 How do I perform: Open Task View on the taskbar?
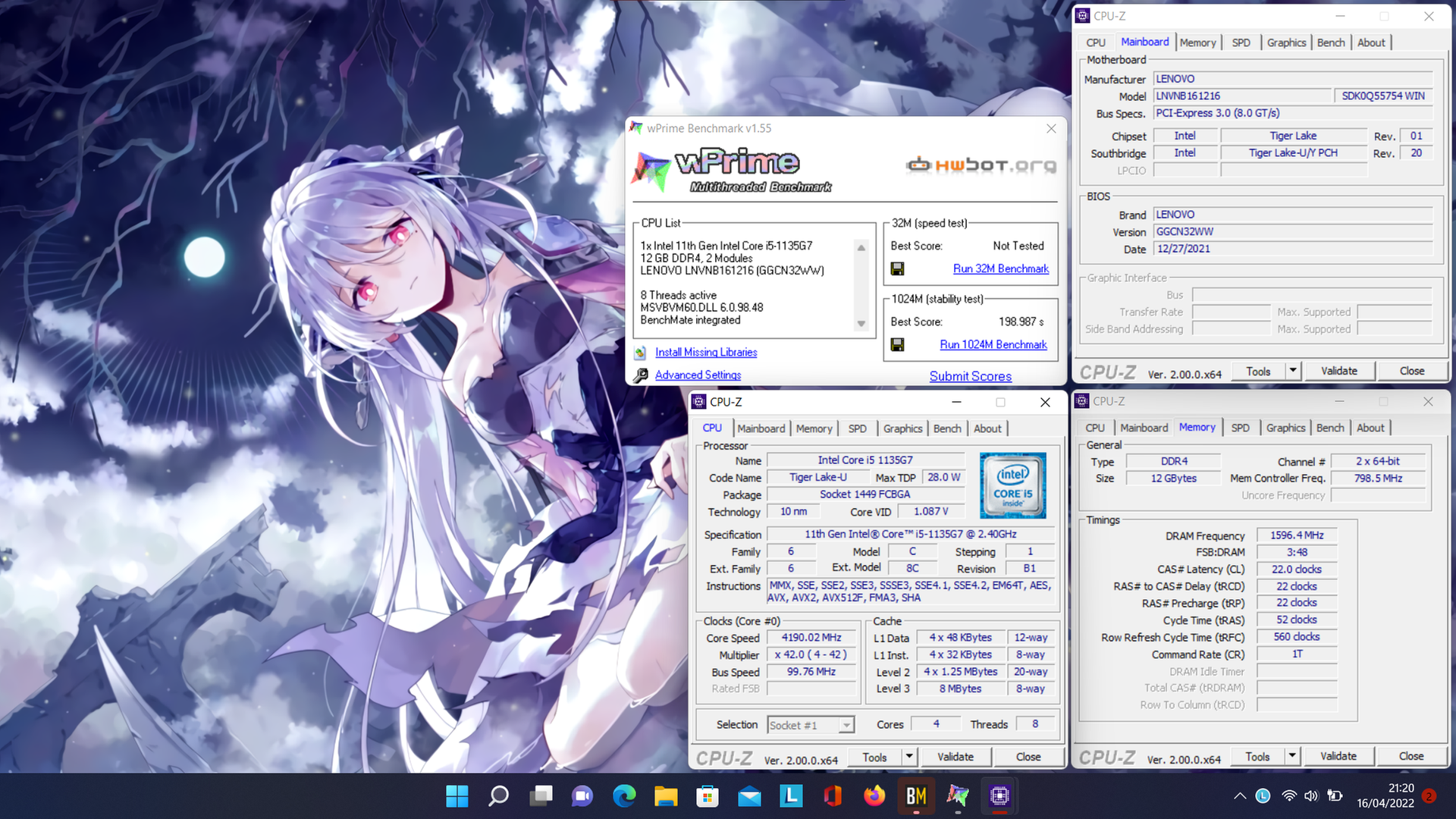(541, 795)
